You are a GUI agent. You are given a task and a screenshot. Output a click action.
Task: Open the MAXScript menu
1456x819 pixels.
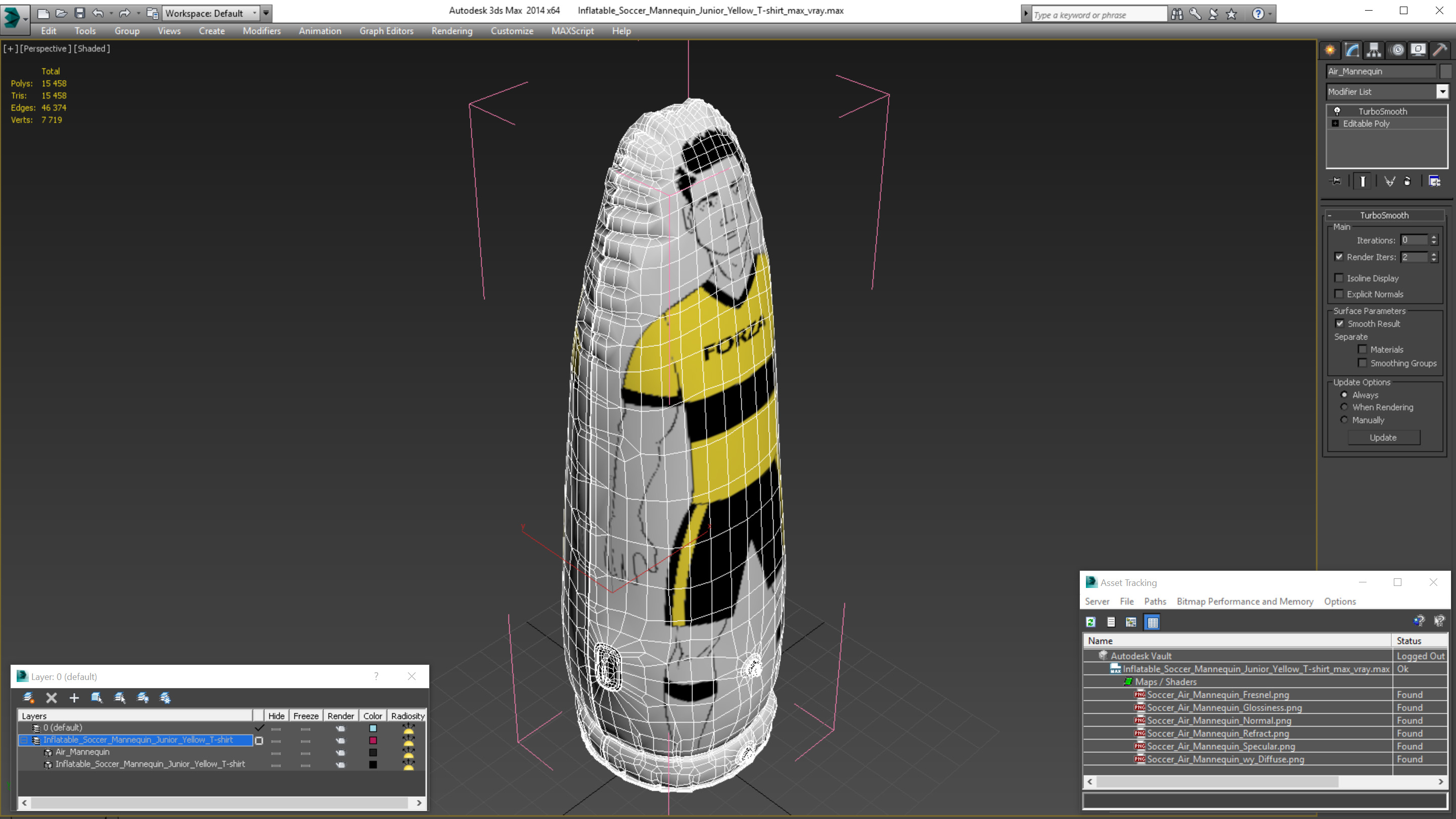573,31
